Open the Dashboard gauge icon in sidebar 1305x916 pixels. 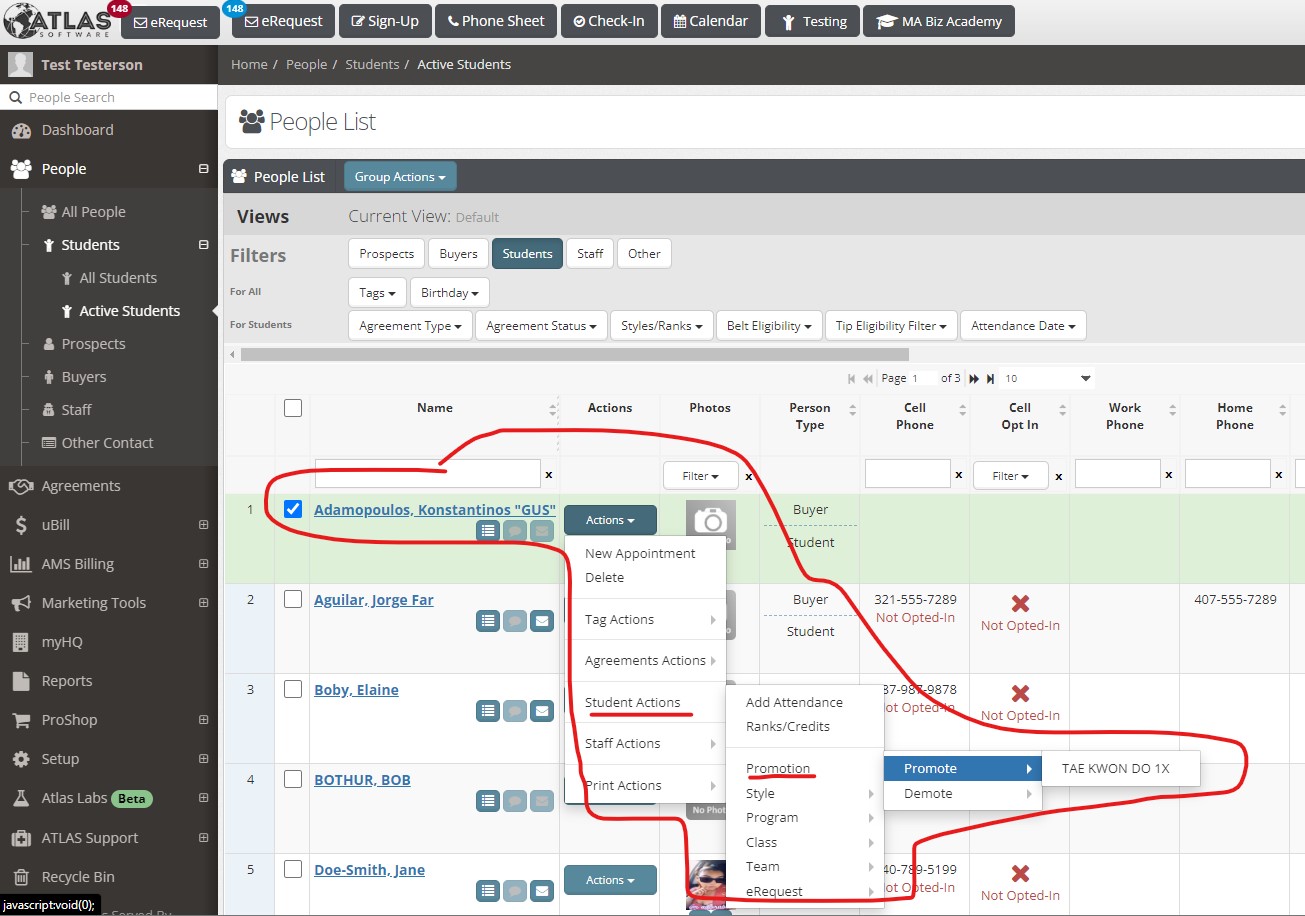pos(21,130)
